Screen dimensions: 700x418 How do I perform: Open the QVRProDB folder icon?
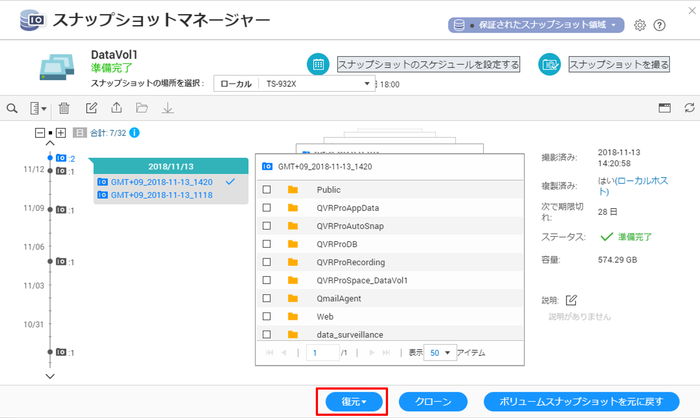coord(293,244)
